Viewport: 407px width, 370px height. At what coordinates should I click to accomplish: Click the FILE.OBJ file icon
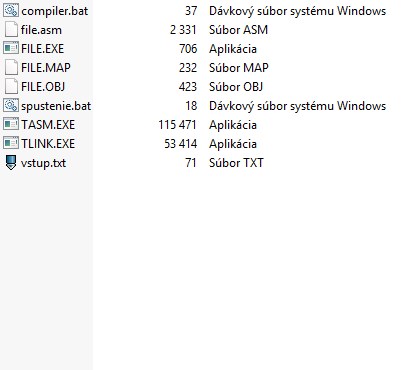coord(11,87)
